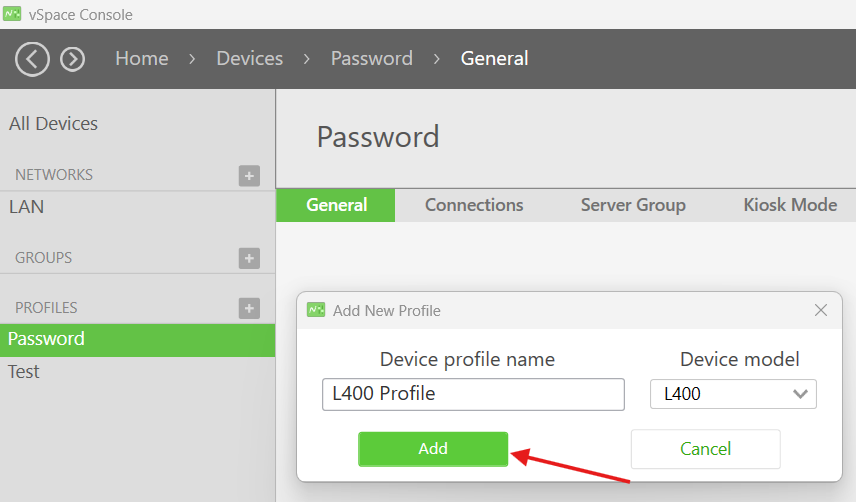Click the Device model label
The width and height of the screenshot is (856, 502).
click(739, 360)
